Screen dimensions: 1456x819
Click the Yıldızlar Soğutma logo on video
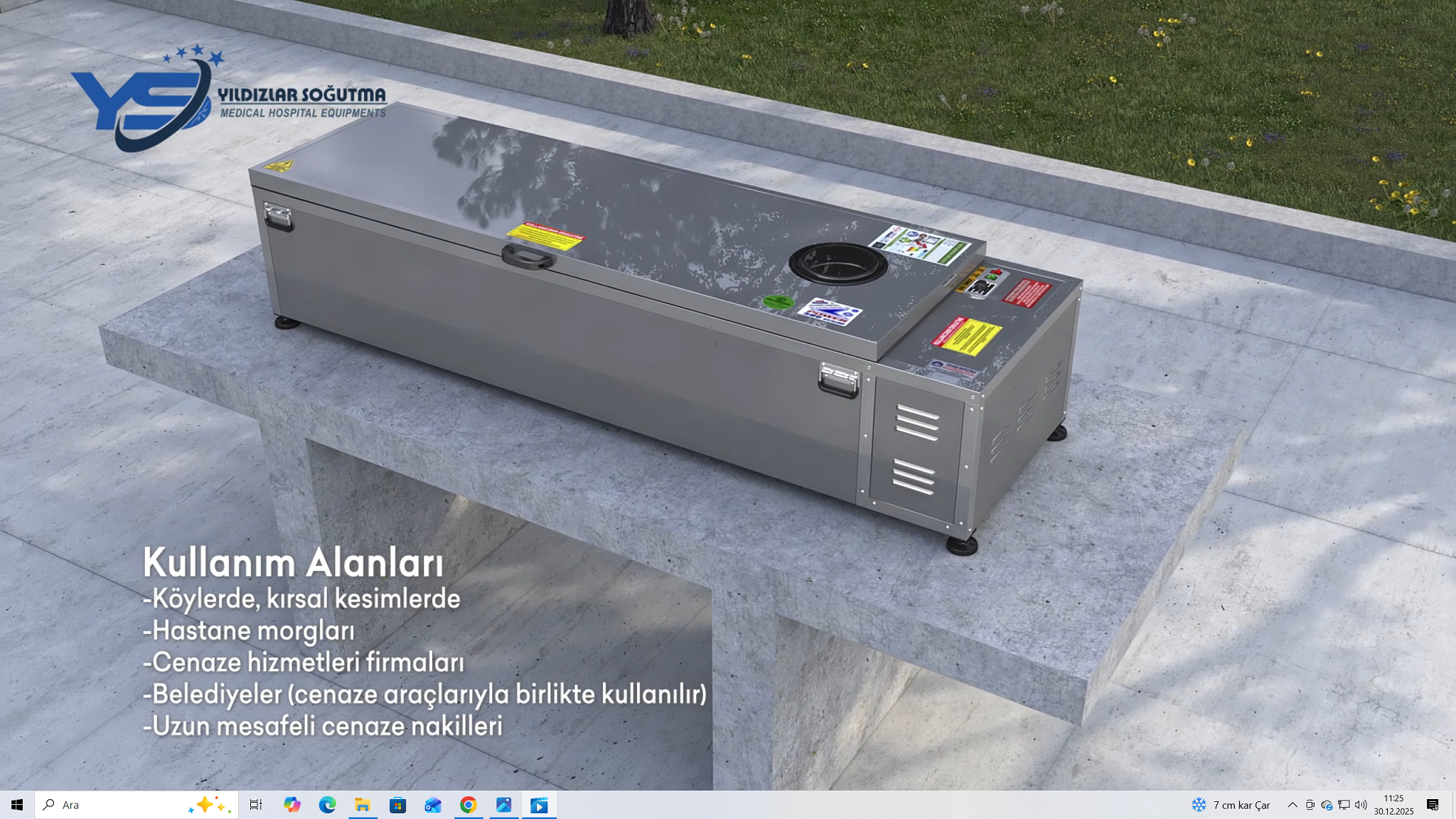click(227, 100)
